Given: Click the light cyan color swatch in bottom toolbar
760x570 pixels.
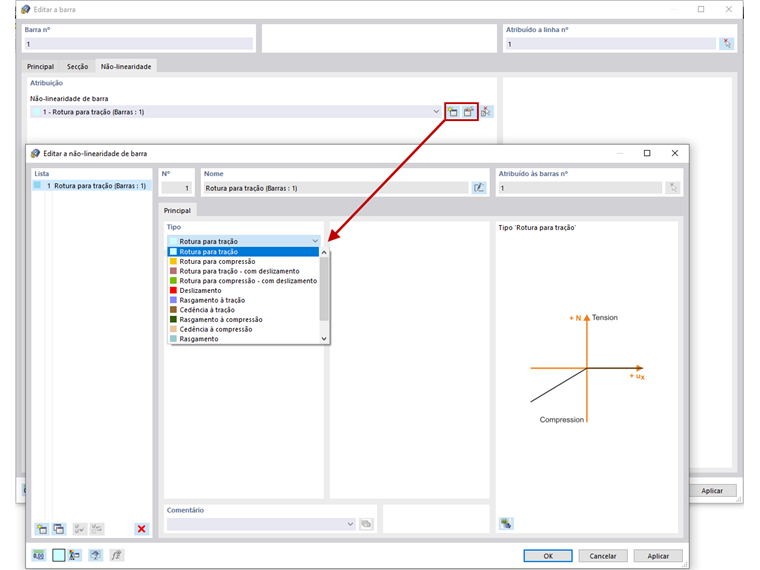Looking at the screenshot, I should tap(59, 555).
